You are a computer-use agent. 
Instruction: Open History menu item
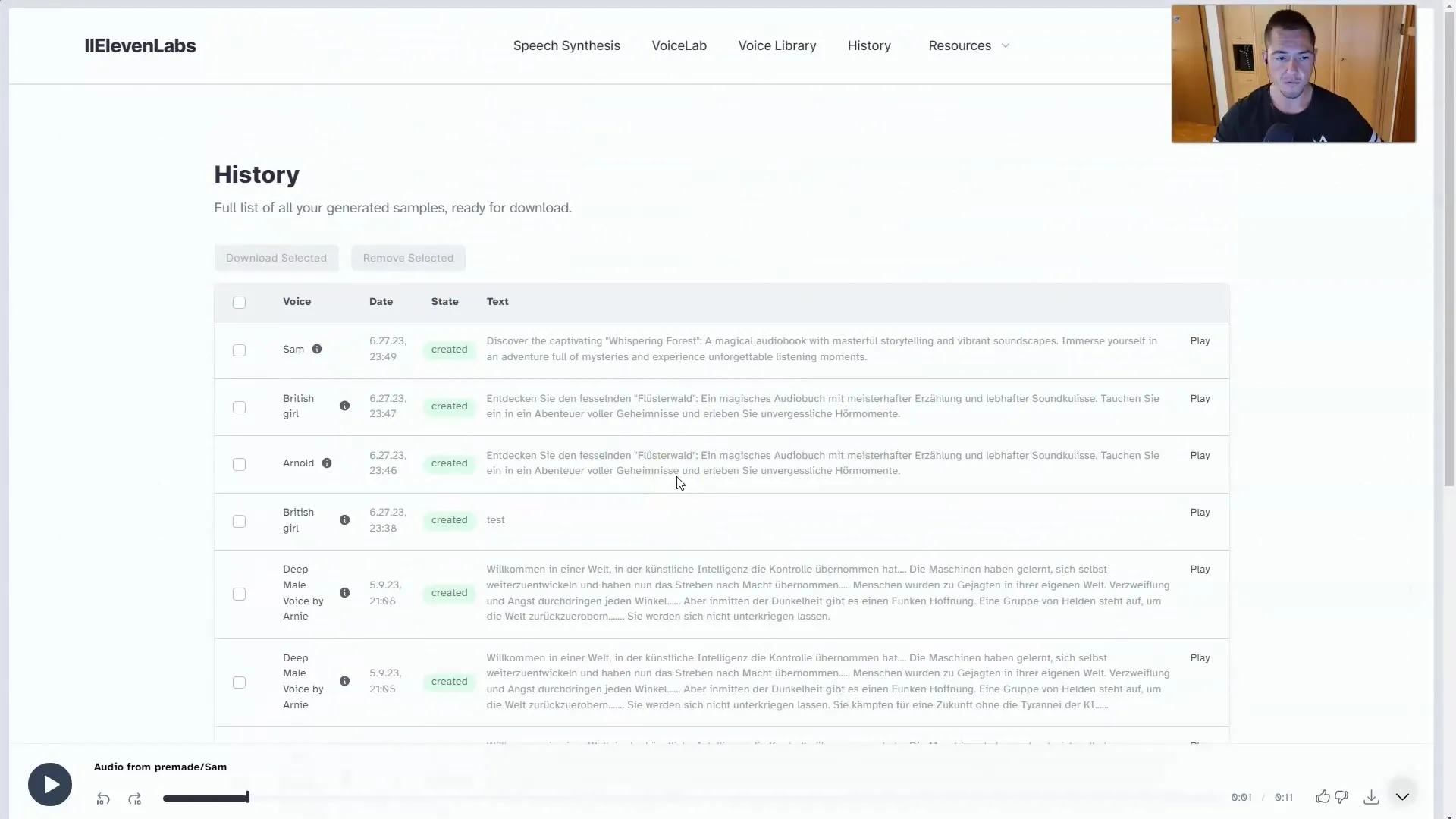click(x=868, y=45)
